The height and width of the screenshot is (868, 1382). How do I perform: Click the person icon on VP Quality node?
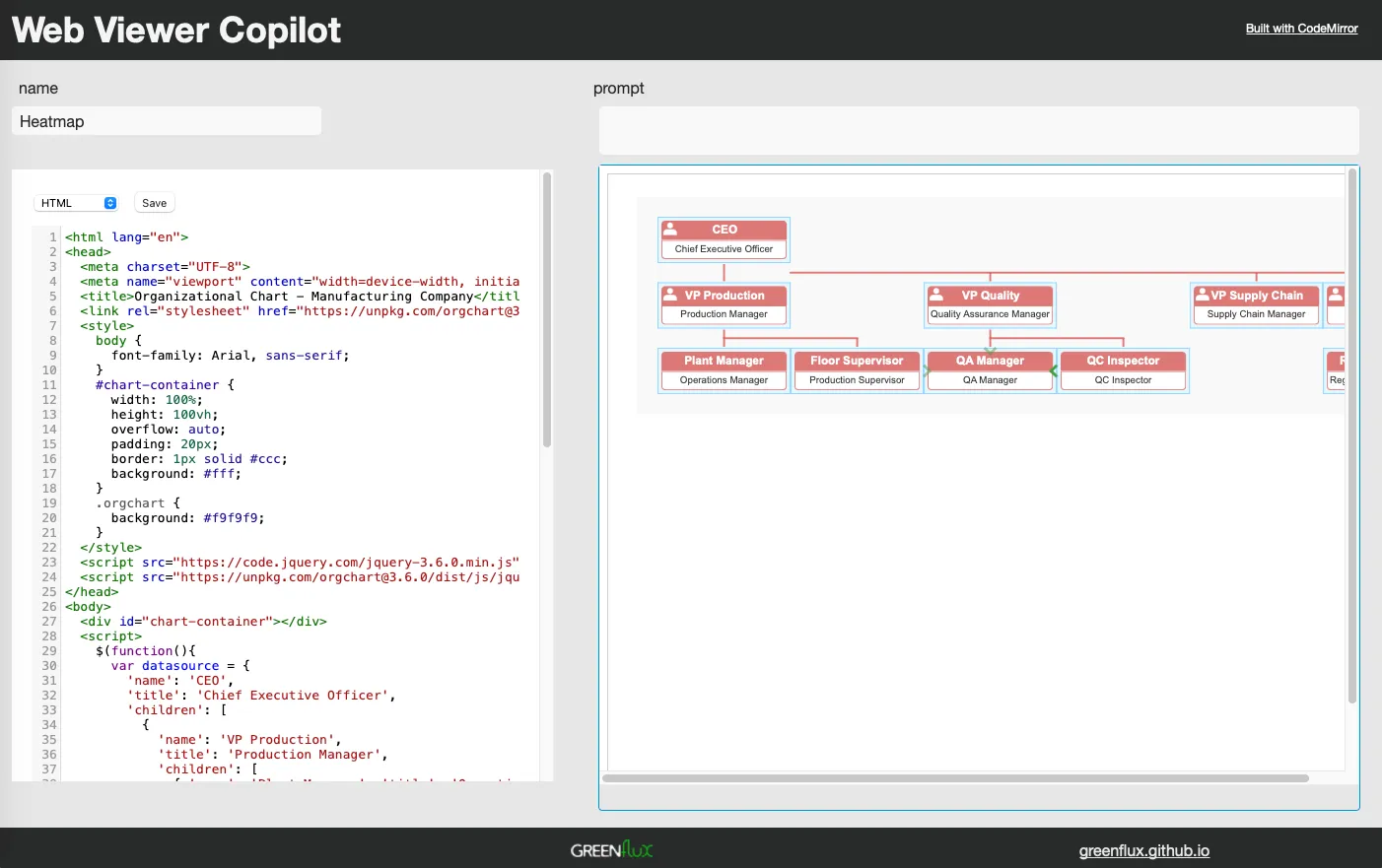[x=936, y=295]
